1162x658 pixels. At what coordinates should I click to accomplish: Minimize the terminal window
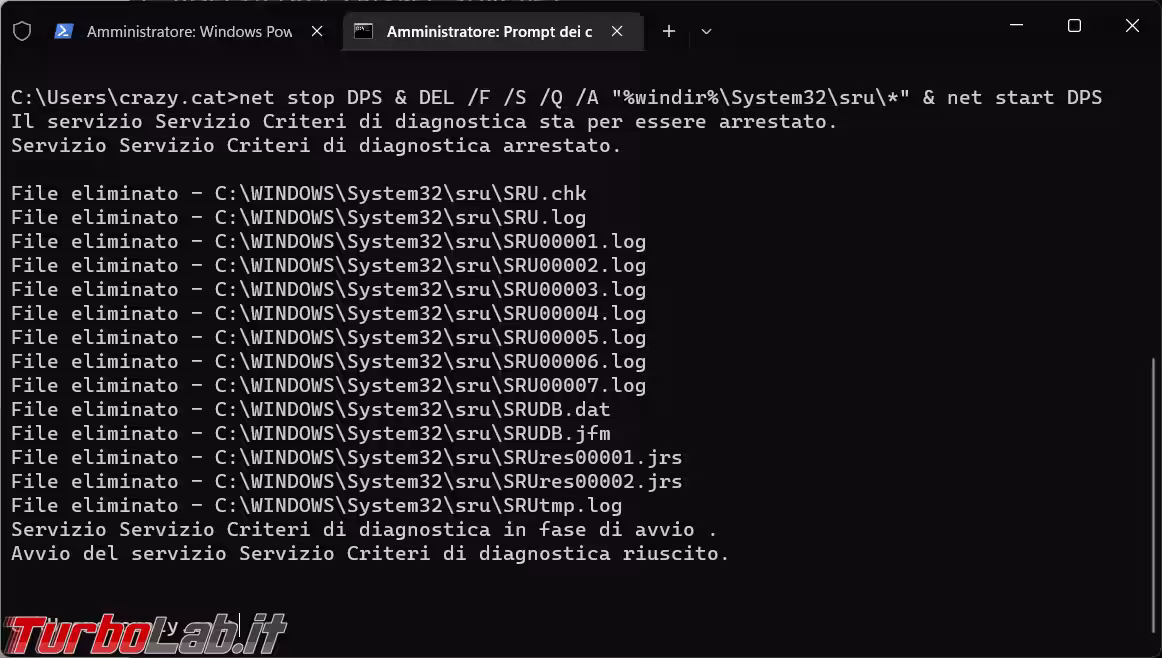1016,26
